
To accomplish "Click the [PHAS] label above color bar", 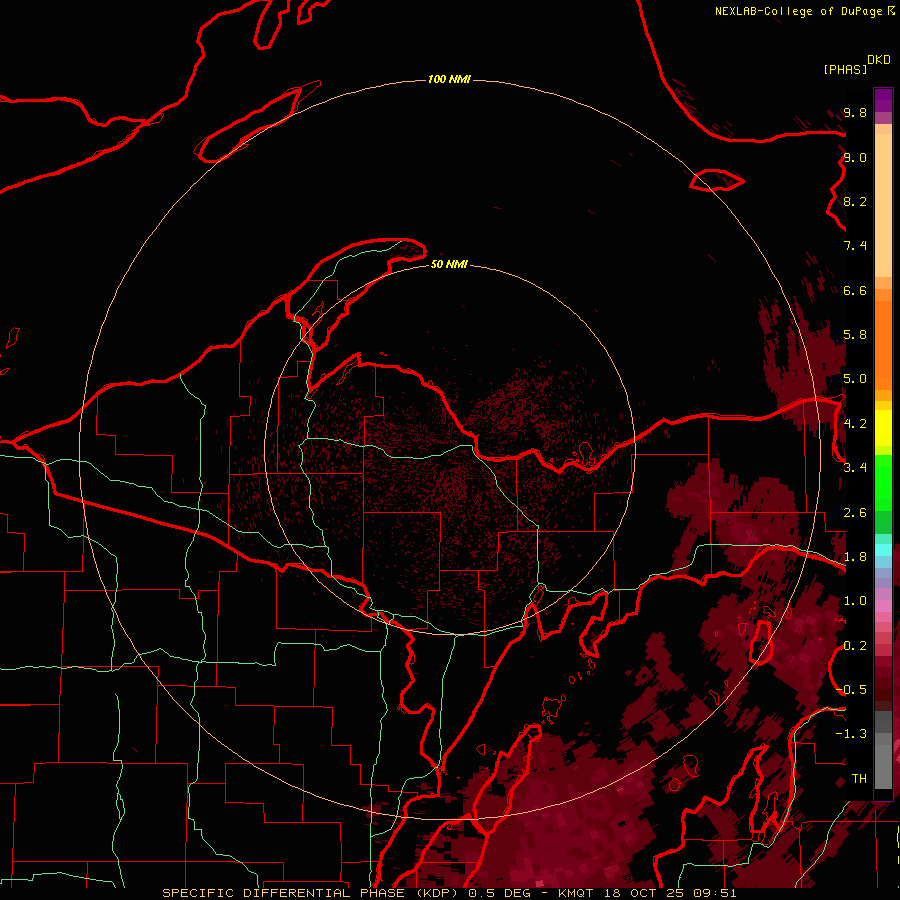I will (x=845, y=69).
